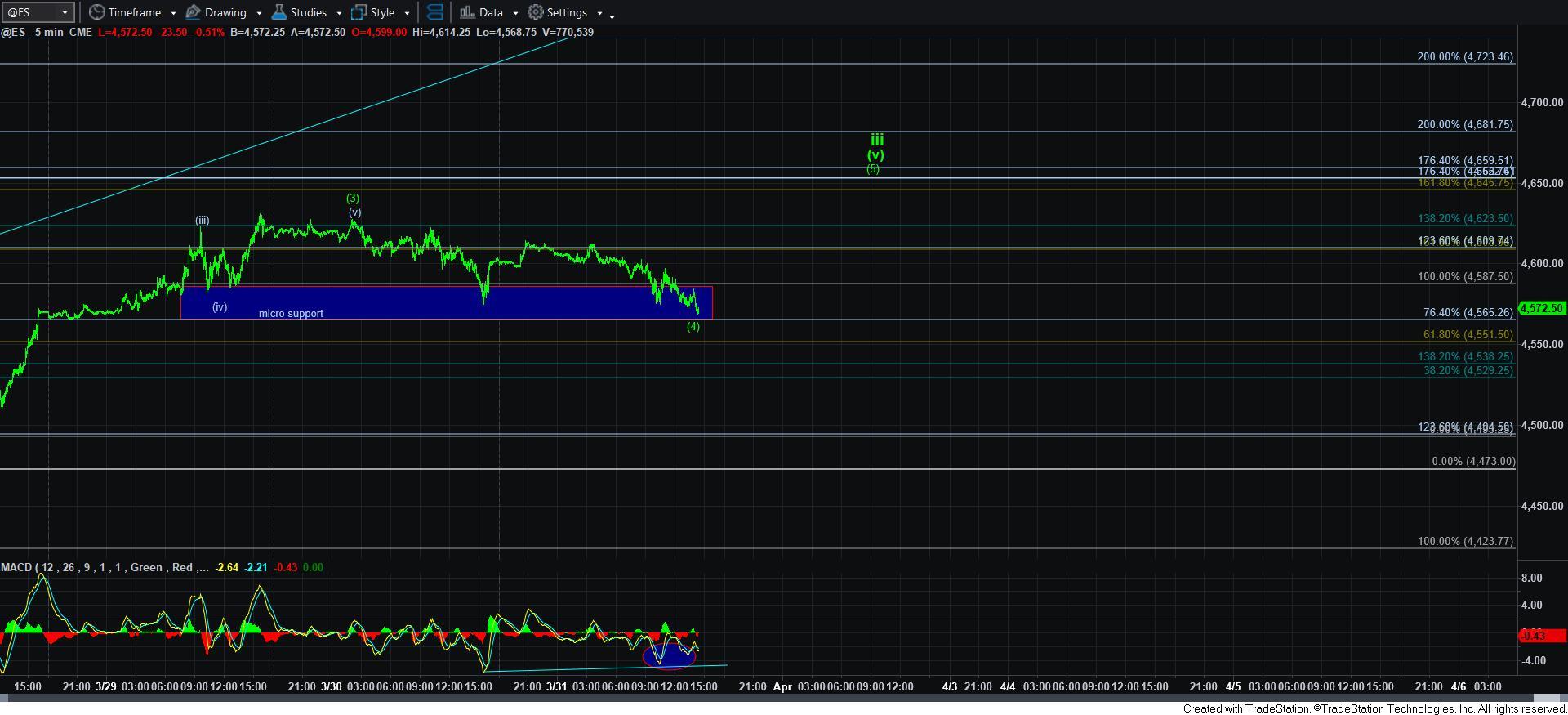This screenshot has height=715, width=1568.
Task: Click the 4,450.00 price axis label
Action: click(x=1542, y=506)
